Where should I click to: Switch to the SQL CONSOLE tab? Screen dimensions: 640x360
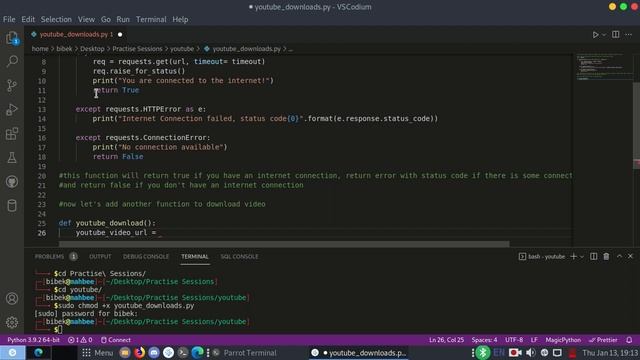(x=239, y=256)
